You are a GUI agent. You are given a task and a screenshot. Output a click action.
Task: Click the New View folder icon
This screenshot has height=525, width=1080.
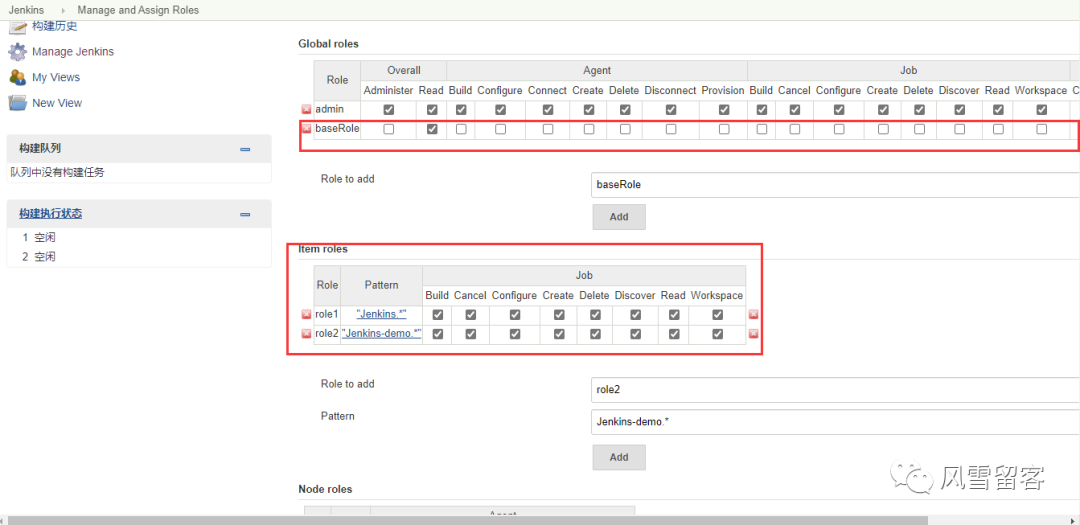pyautogui.click(x=17, y=103)
